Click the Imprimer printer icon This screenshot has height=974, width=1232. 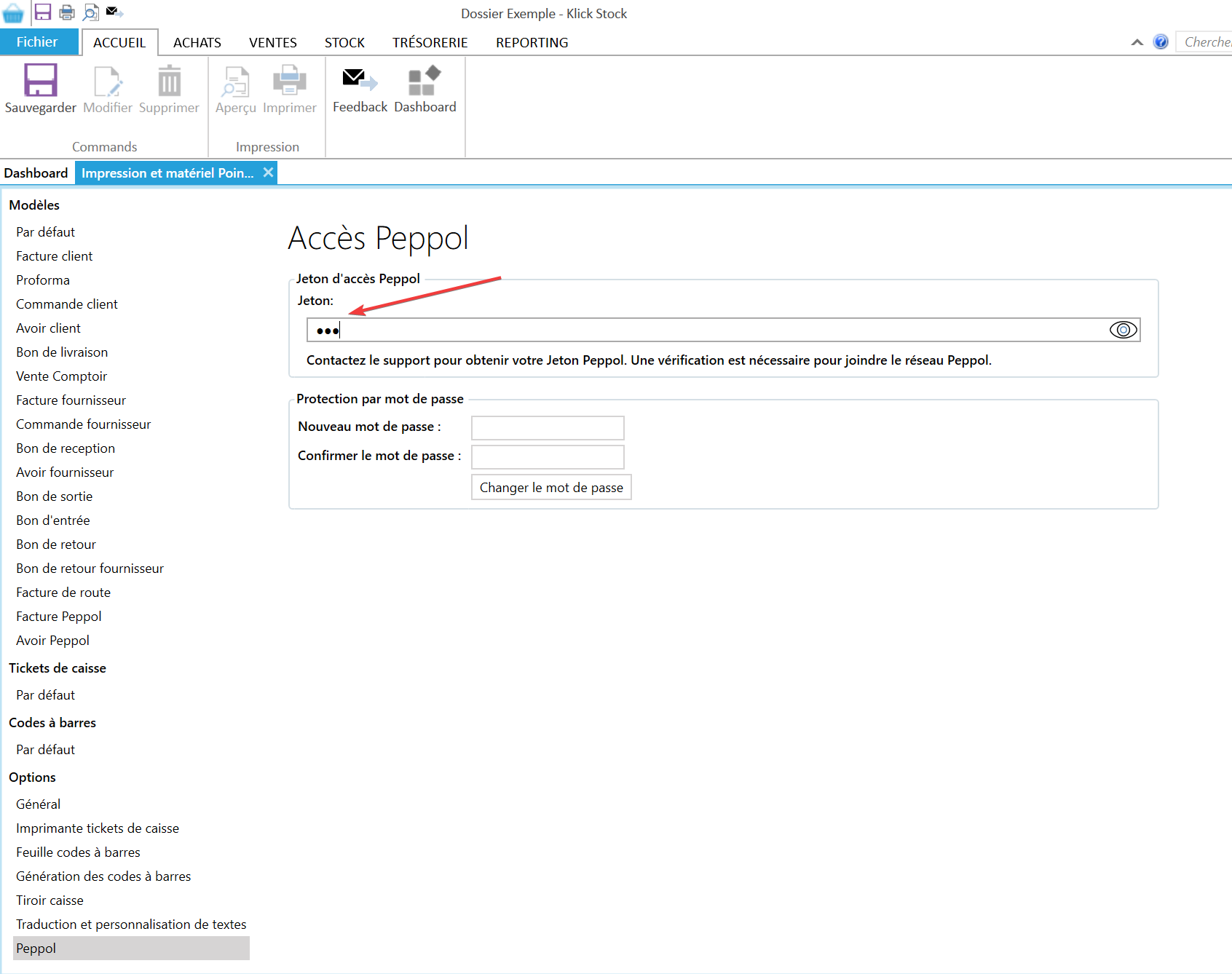click(289, 84)
